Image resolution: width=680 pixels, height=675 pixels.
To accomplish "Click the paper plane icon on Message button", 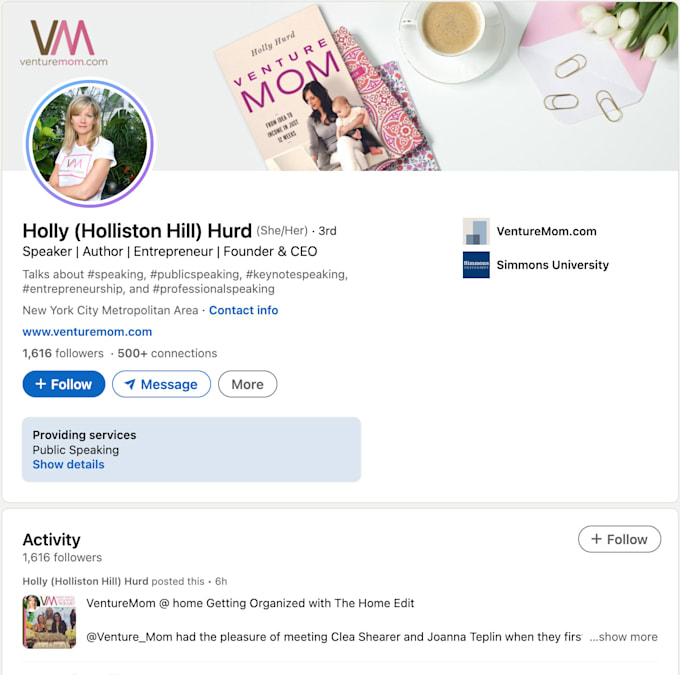I will 130,384.
